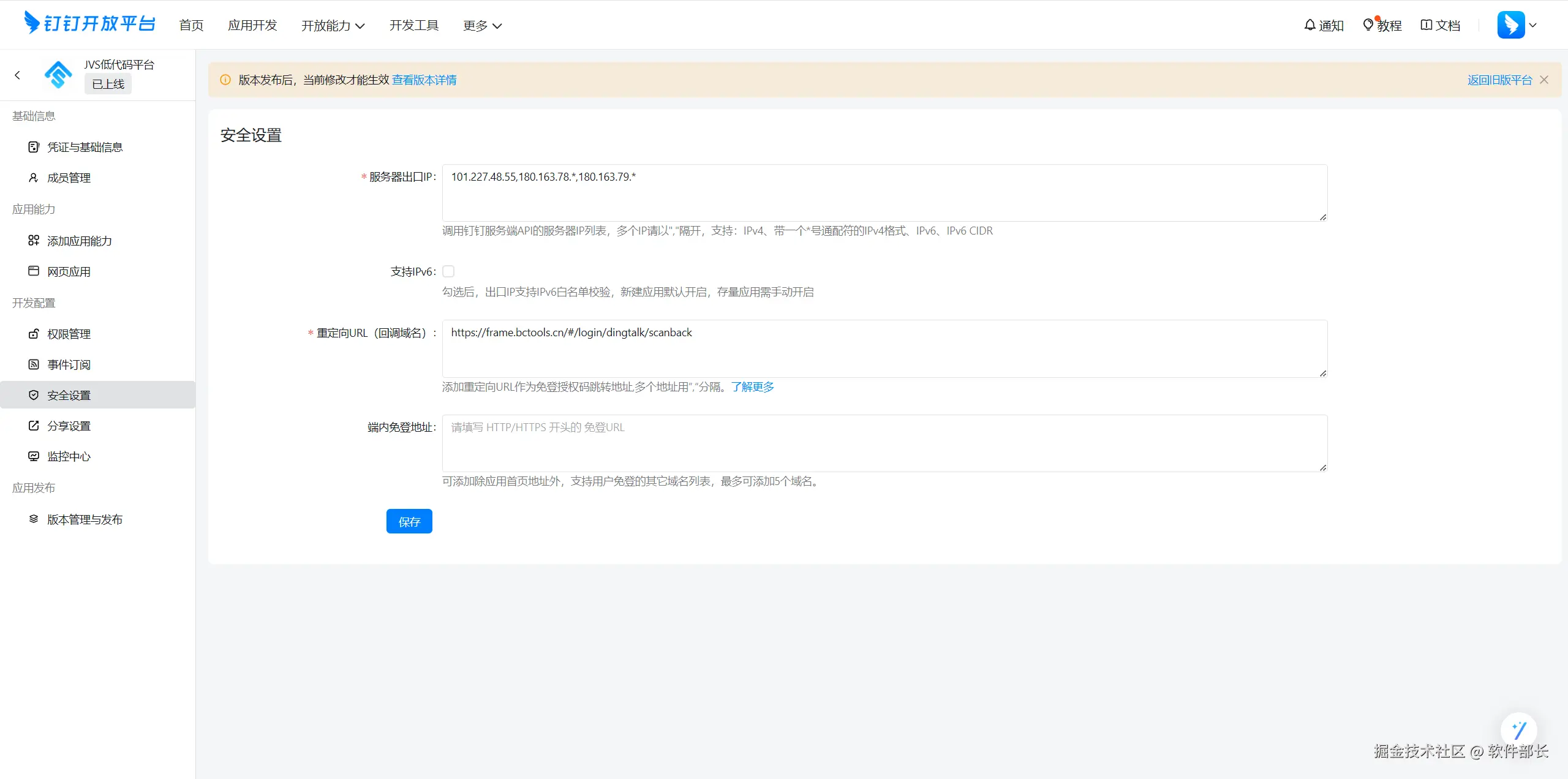
Task: Open the user avatar dropdown arrow
Action: pos(1533,25)
